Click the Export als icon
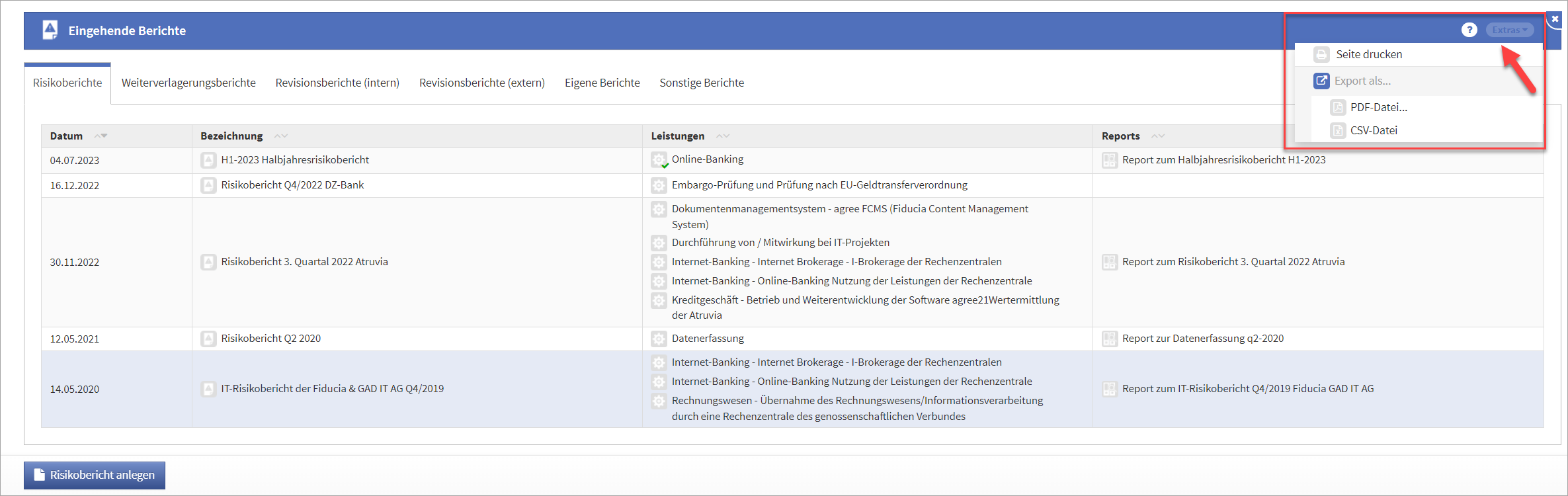Viewport: 1568px width, 496px height. click(x=1321, y=81)
